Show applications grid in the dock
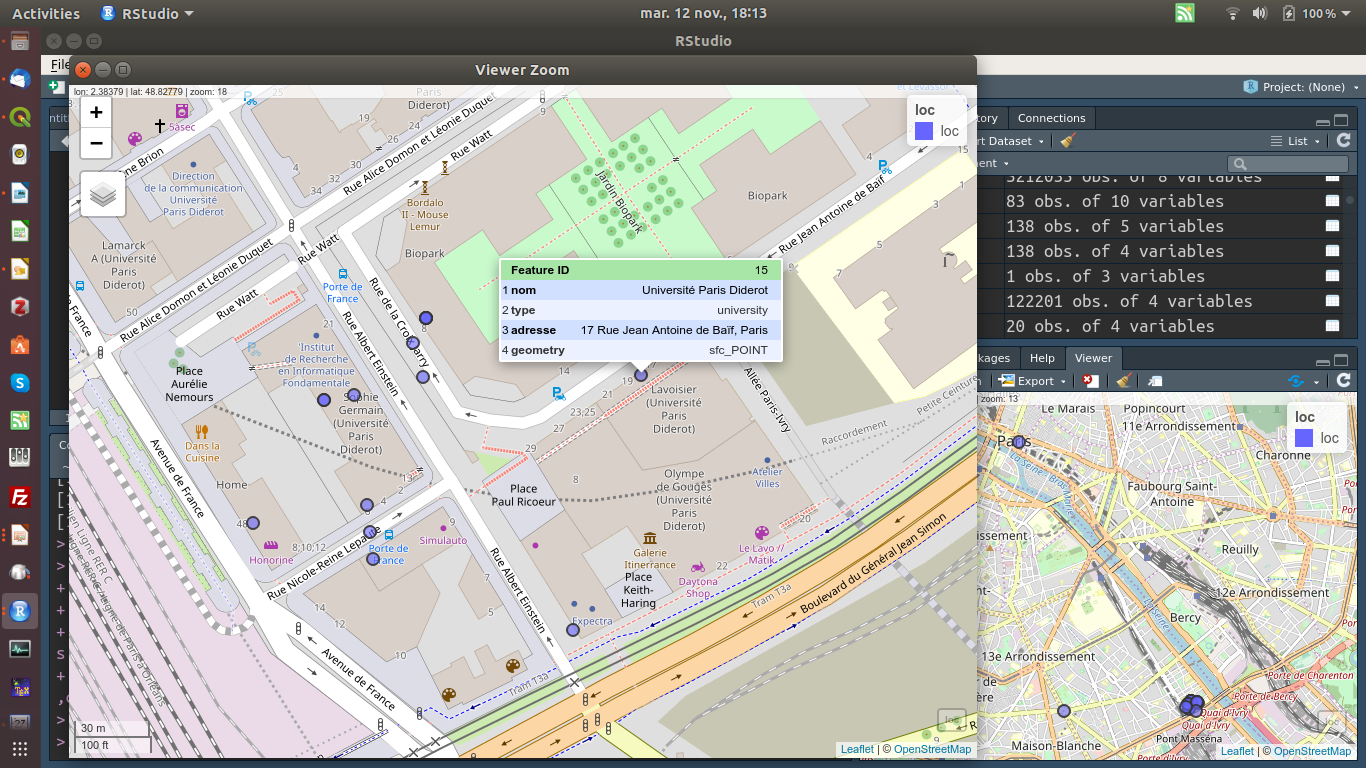This screenshot has width=1366, height=768. click(20, 749)
